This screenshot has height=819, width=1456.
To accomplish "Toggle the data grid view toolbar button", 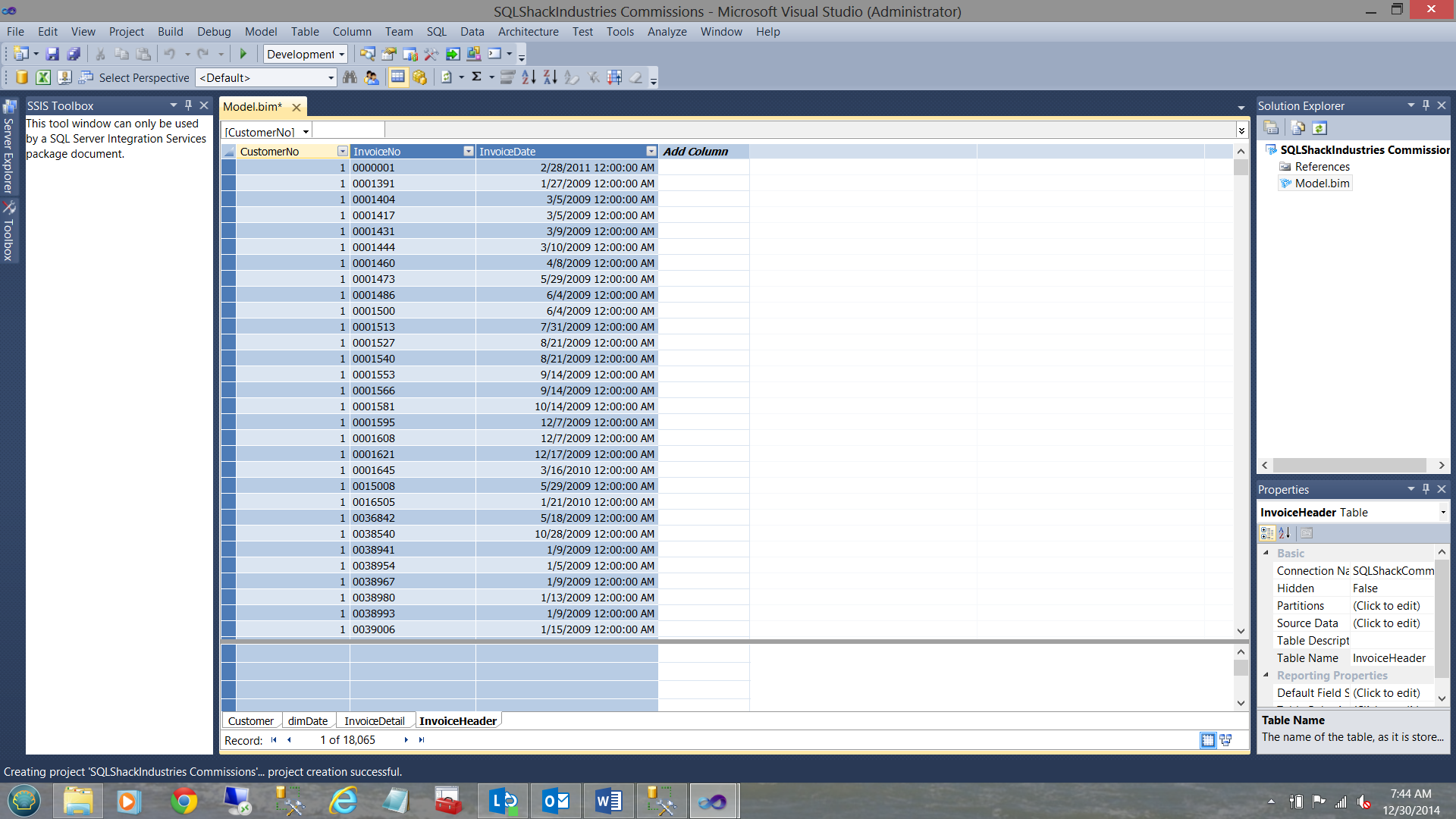I will pos(397,77).
